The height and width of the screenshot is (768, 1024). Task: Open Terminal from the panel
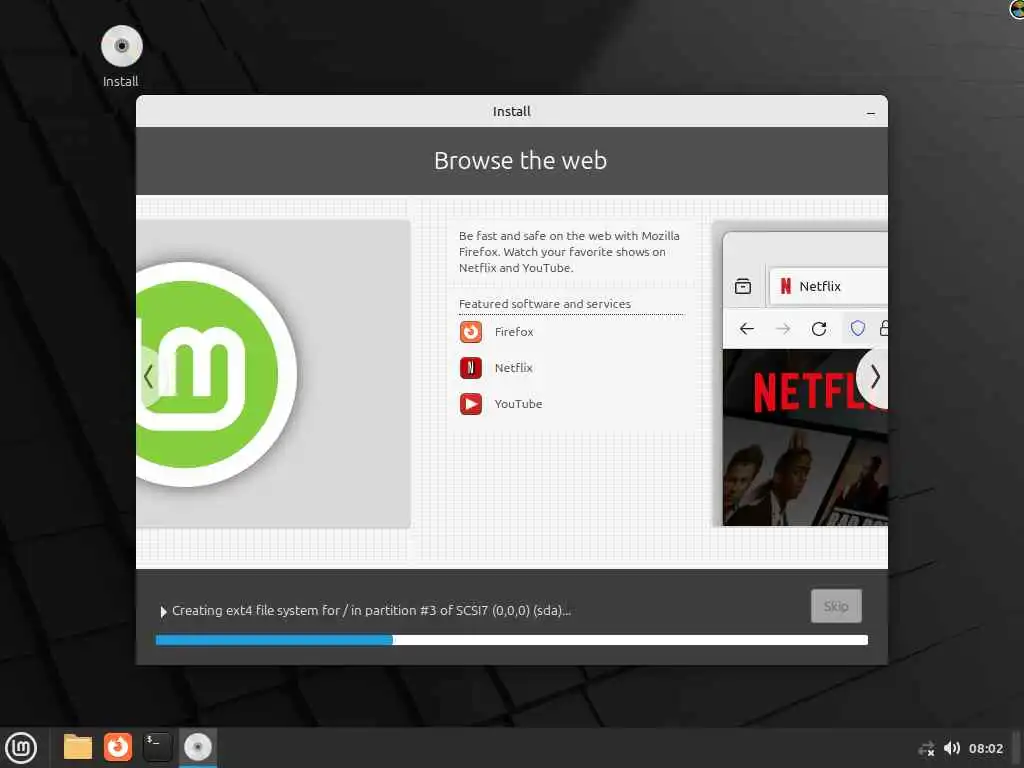[157, 747]
